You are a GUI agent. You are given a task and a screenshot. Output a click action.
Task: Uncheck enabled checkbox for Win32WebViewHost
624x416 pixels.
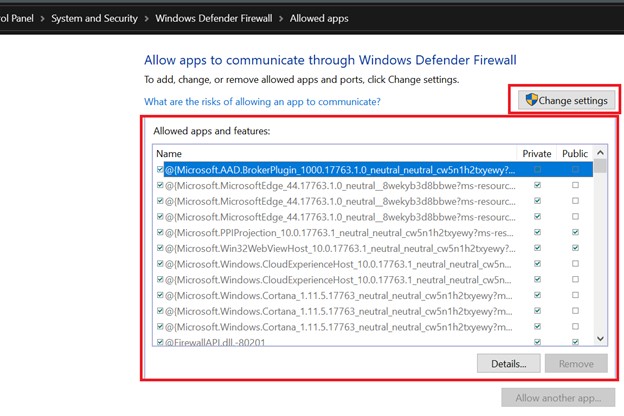[160, 248]
